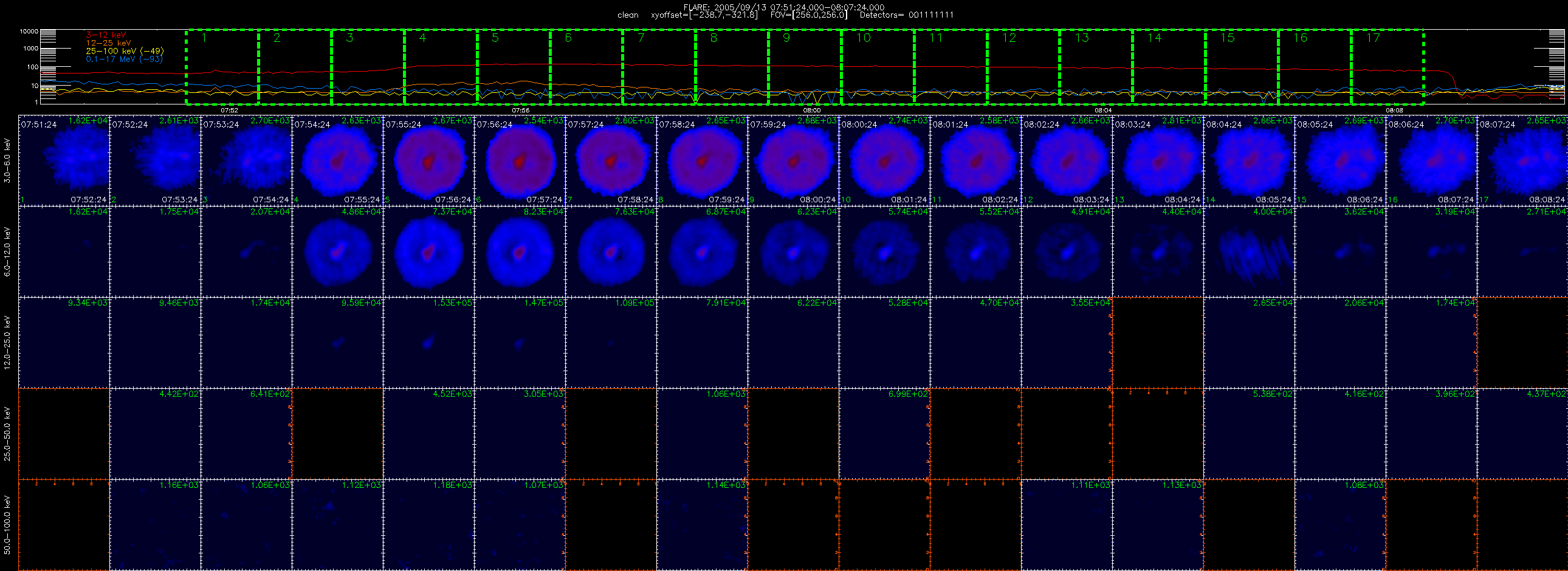Click the rotated 3.0-6.0 keV row label
Viewport: 1568px width, 571px height.
point(7,160)
